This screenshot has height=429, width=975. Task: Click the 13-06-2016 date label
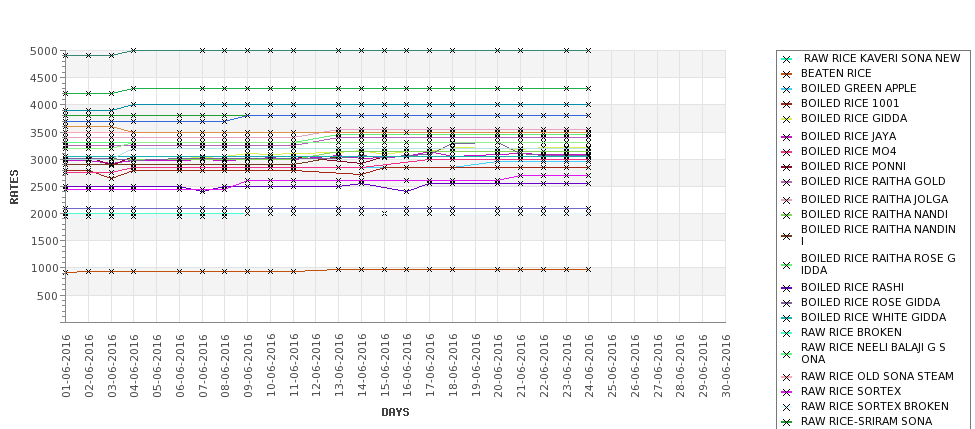pyautogui.click(x=339, y=366)
